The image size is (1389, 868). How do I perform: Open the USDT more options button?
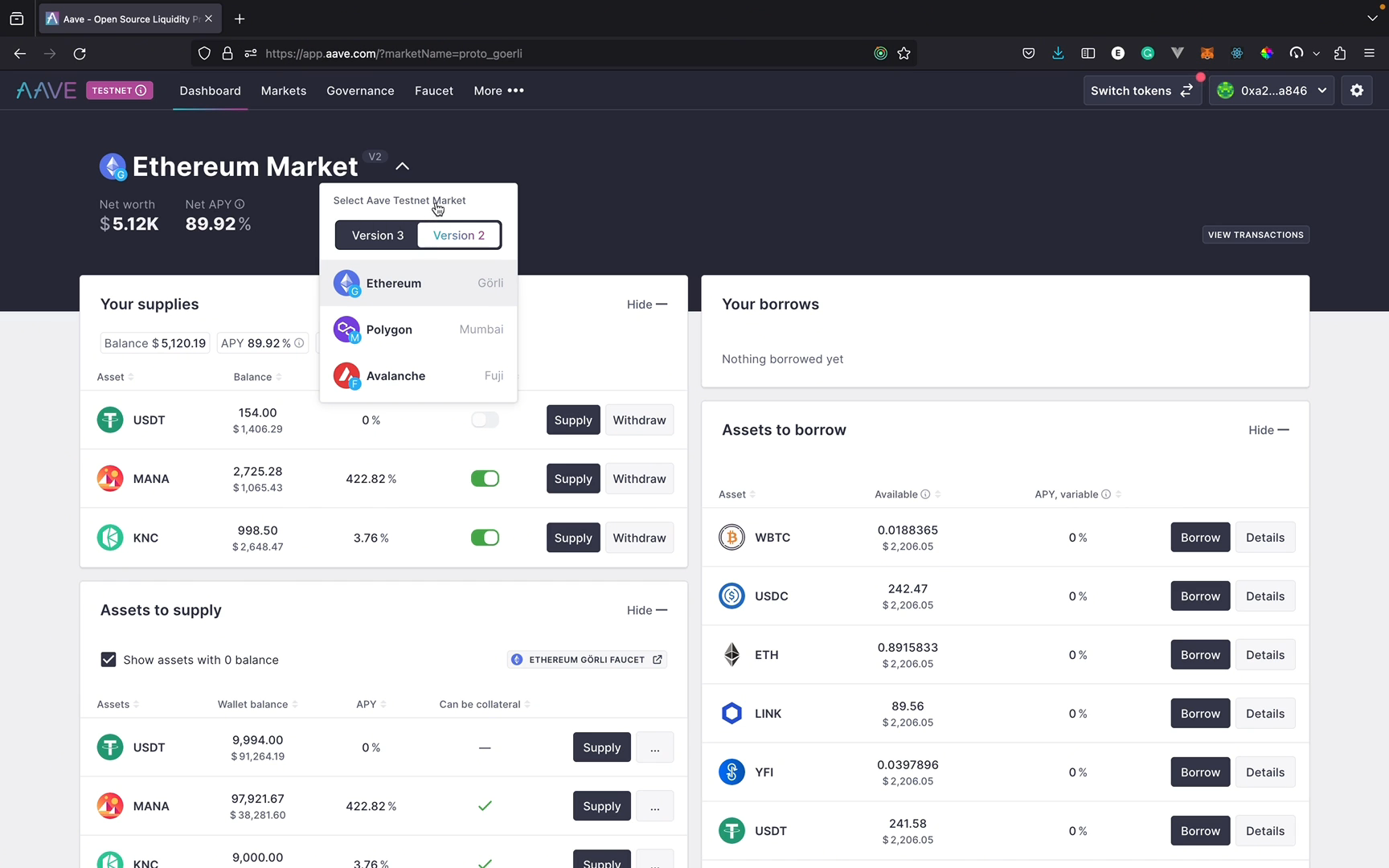click(x=655, y=747)
